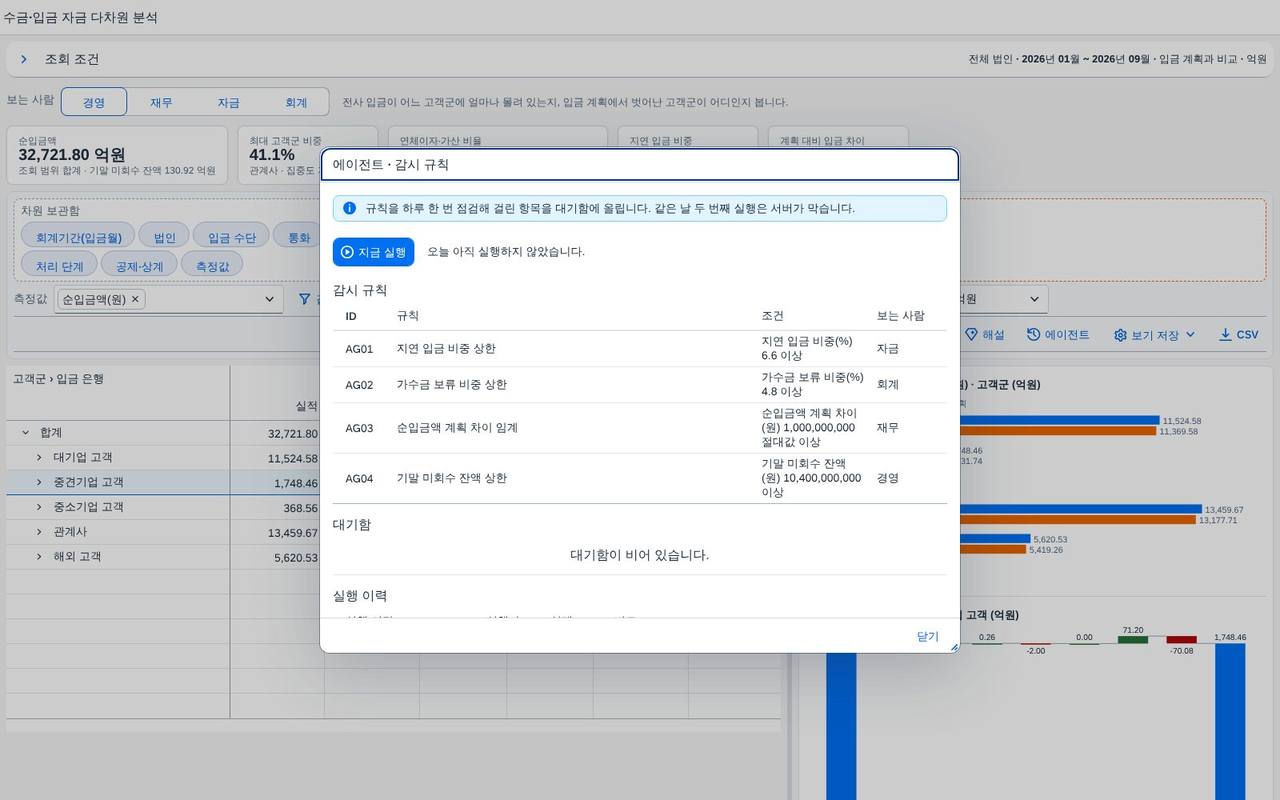Open the 에이전트 history icon in the toolbar
Screen dimensions: 1280x800
pyautogui.click(x=1033, y=335)
